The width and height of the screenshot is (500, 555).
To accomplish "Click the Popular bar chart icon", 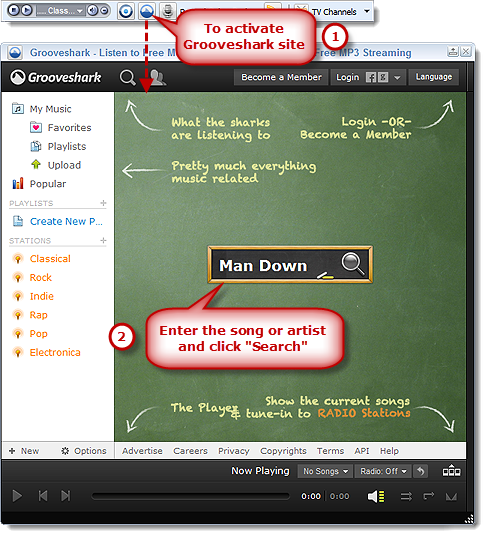I will [18, 183].
